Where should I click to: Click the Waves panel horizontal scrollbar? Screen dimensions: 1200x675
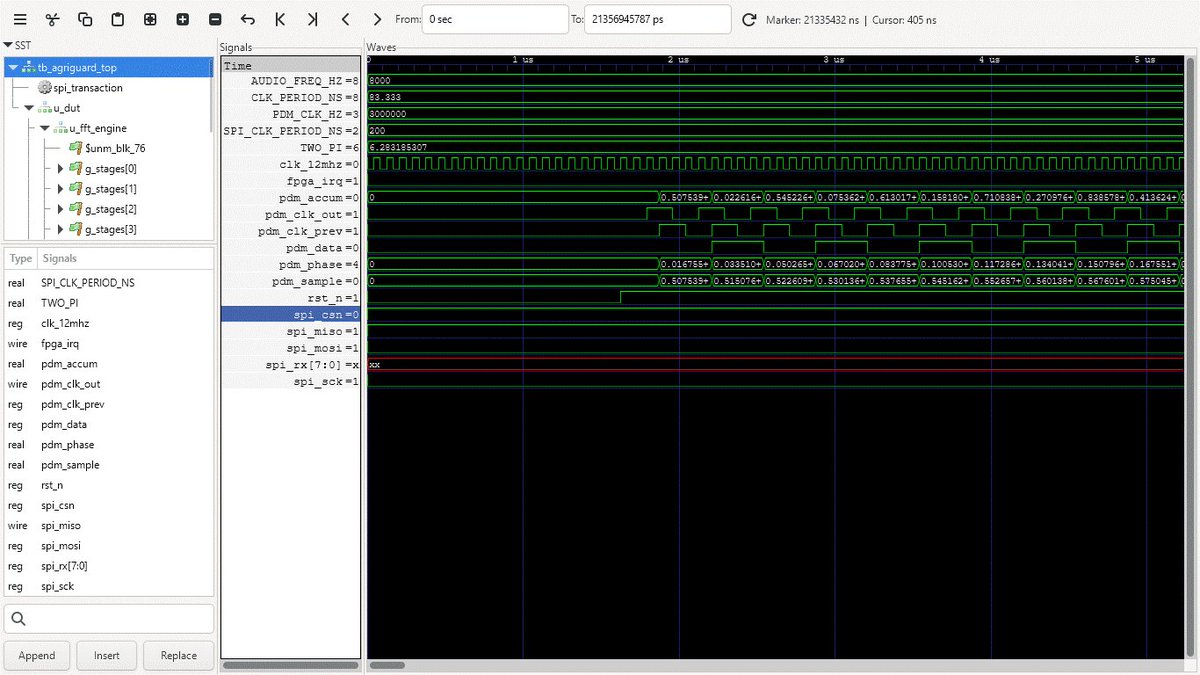click(387, 665)
